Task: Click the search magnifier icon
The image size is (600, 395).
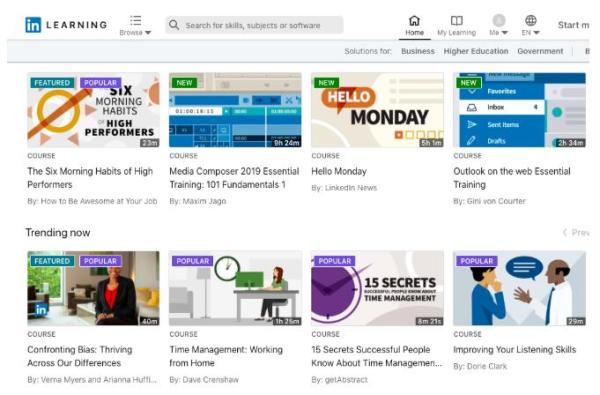Action: click(x=174, y=25)
